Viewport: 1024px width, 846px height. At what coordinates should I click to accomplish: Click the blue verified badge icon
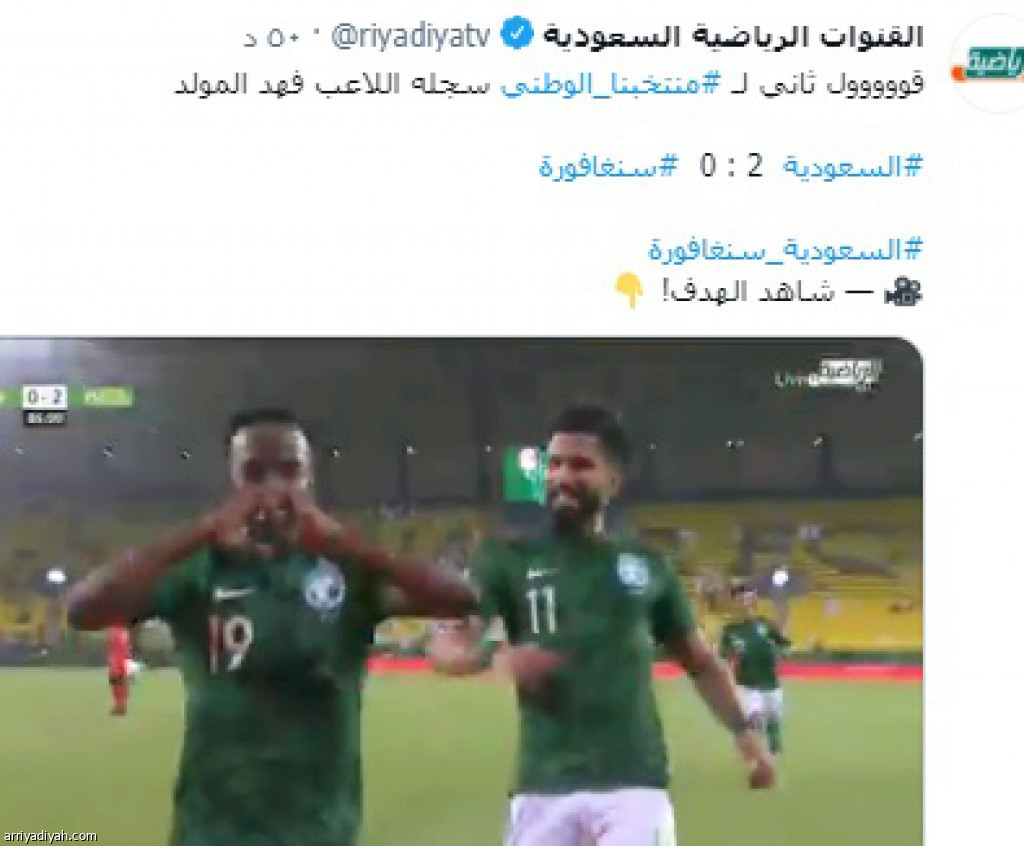click(x=517, y=35)
